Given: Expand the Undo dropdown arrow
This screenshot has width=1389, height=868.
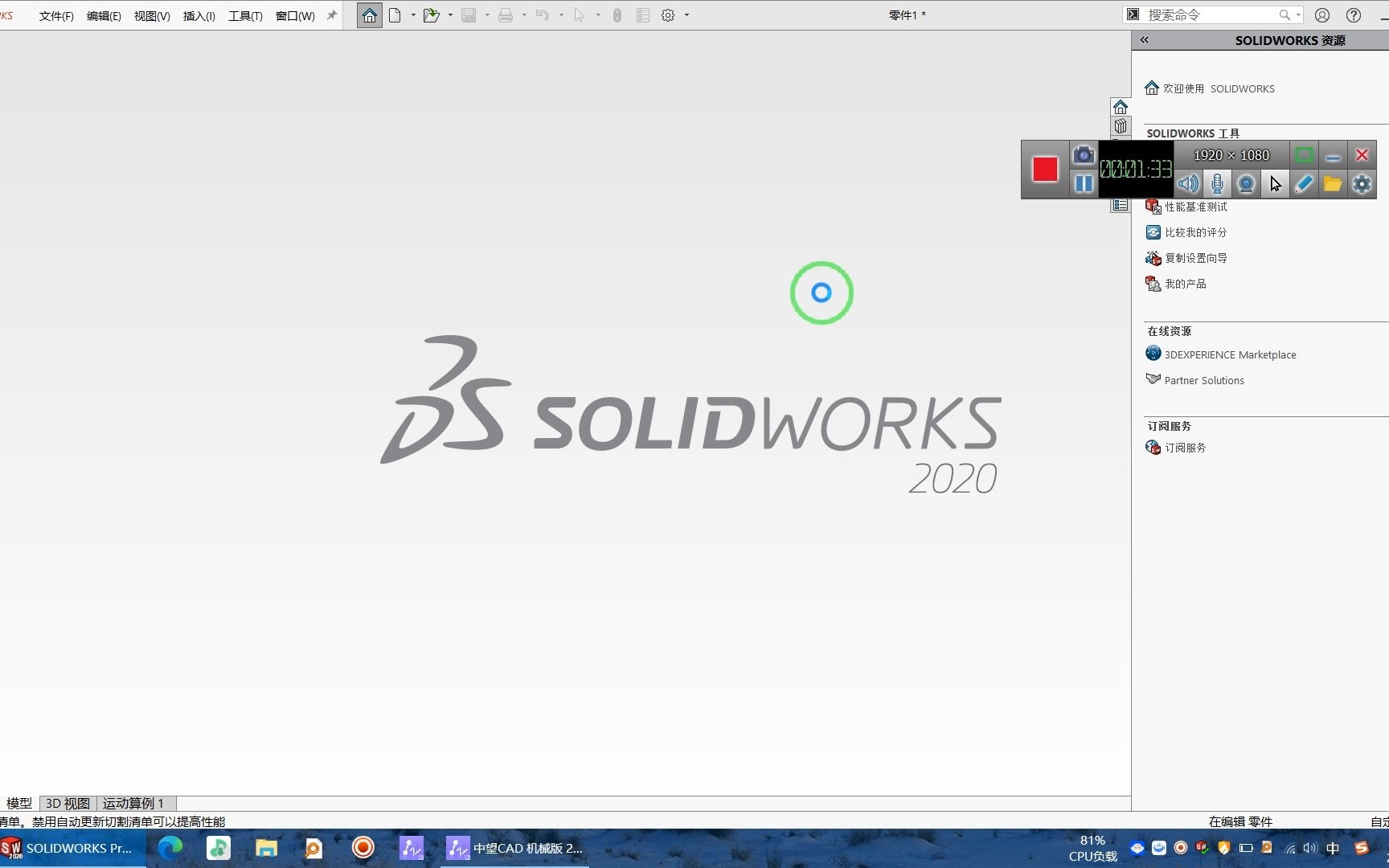Looking at the screenshot, I should [561, 15].
